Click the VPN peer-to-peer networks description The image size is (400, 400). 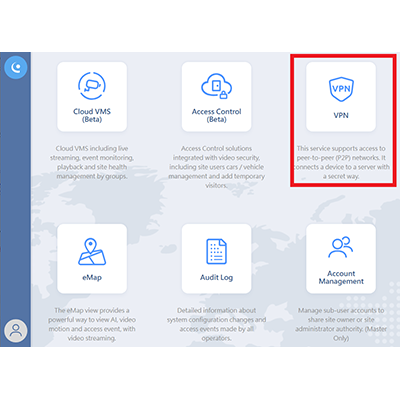[x=341, y=162]
